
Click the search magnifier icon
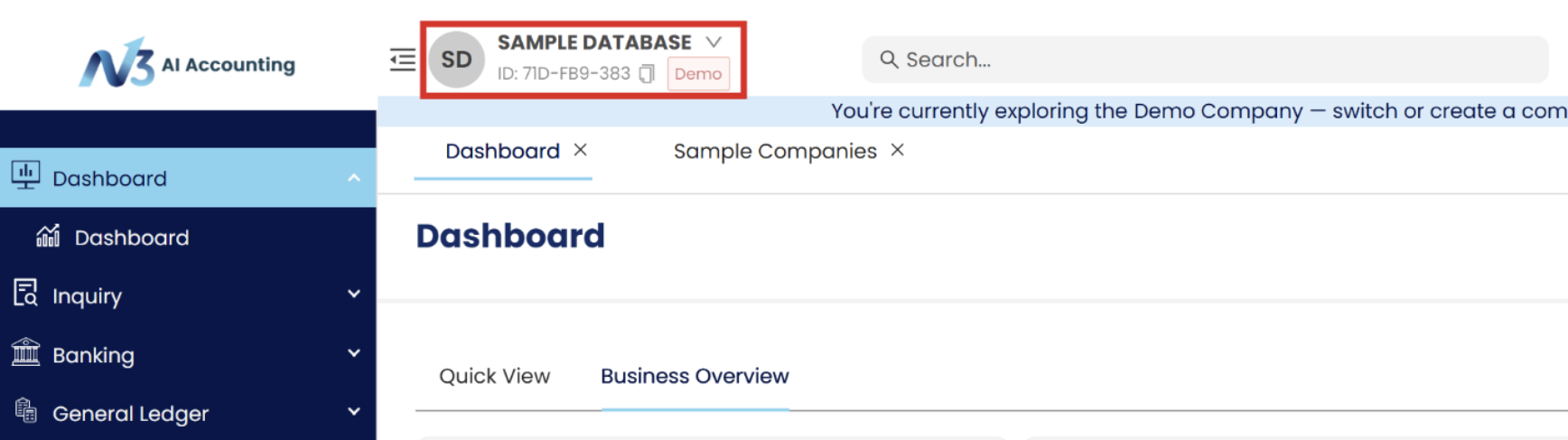[889, 60]
